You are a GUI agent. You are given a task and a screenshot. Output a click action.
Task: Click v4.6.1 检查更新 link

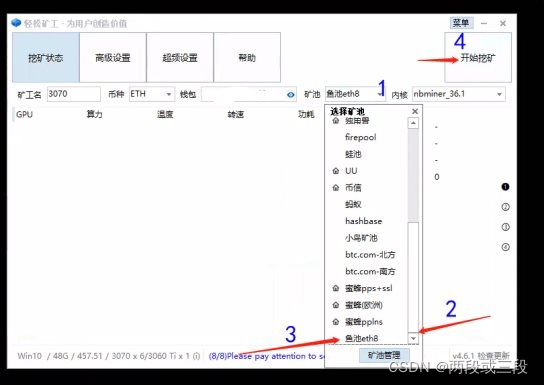(x=481, y=356)
